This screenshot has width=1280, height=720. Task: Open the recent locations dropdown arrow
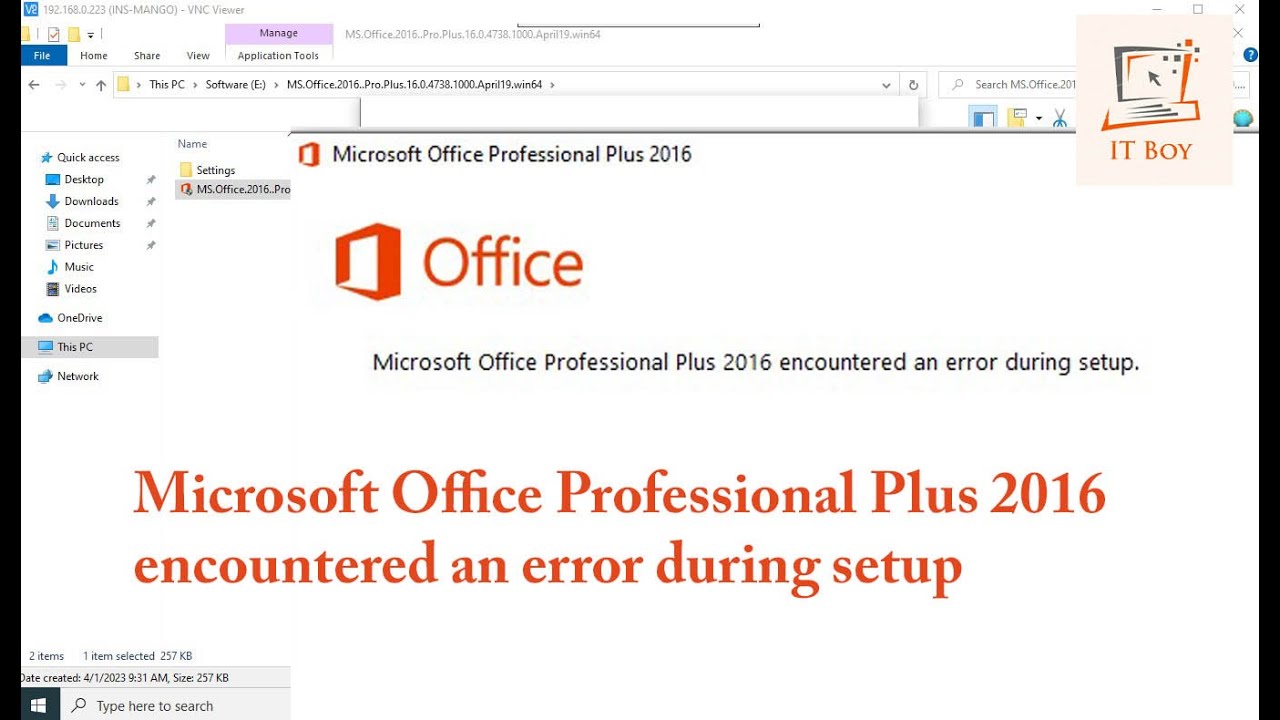pos(81,85)
